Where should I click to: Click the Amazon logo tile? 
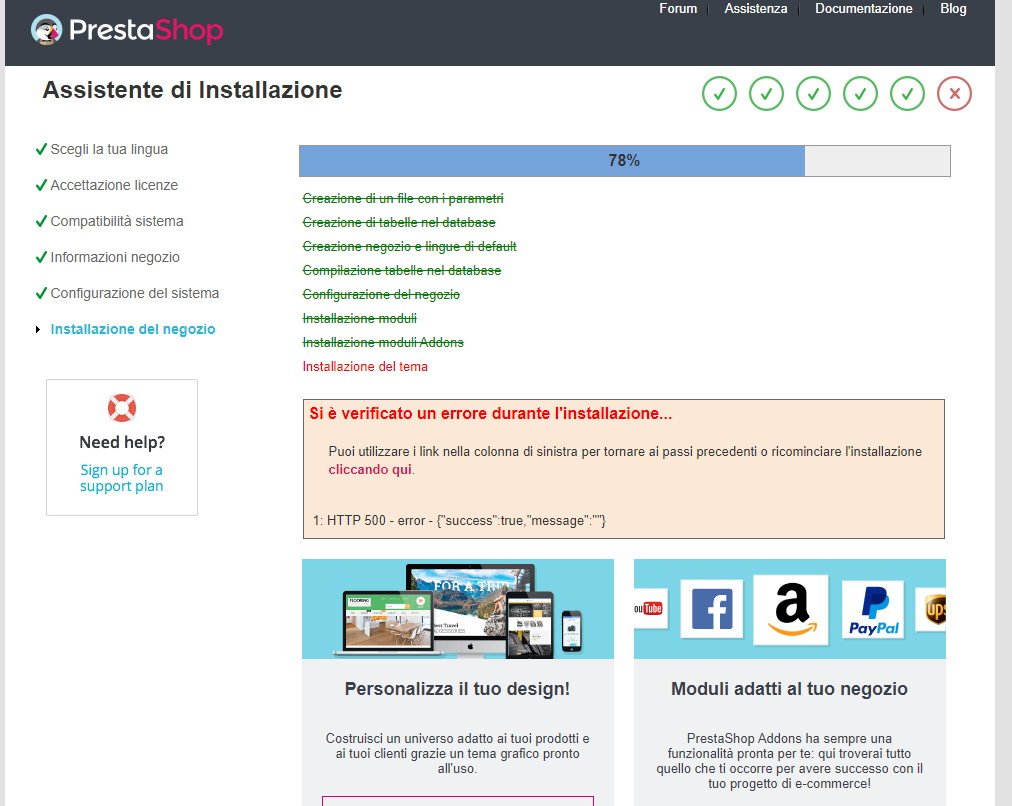[791, 609]
